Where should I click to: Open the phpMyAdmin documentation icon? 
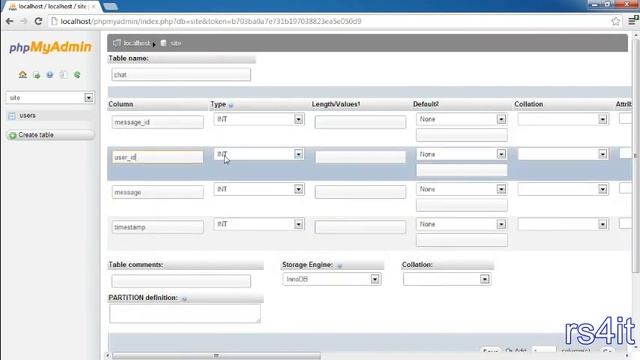pos(63,75)
